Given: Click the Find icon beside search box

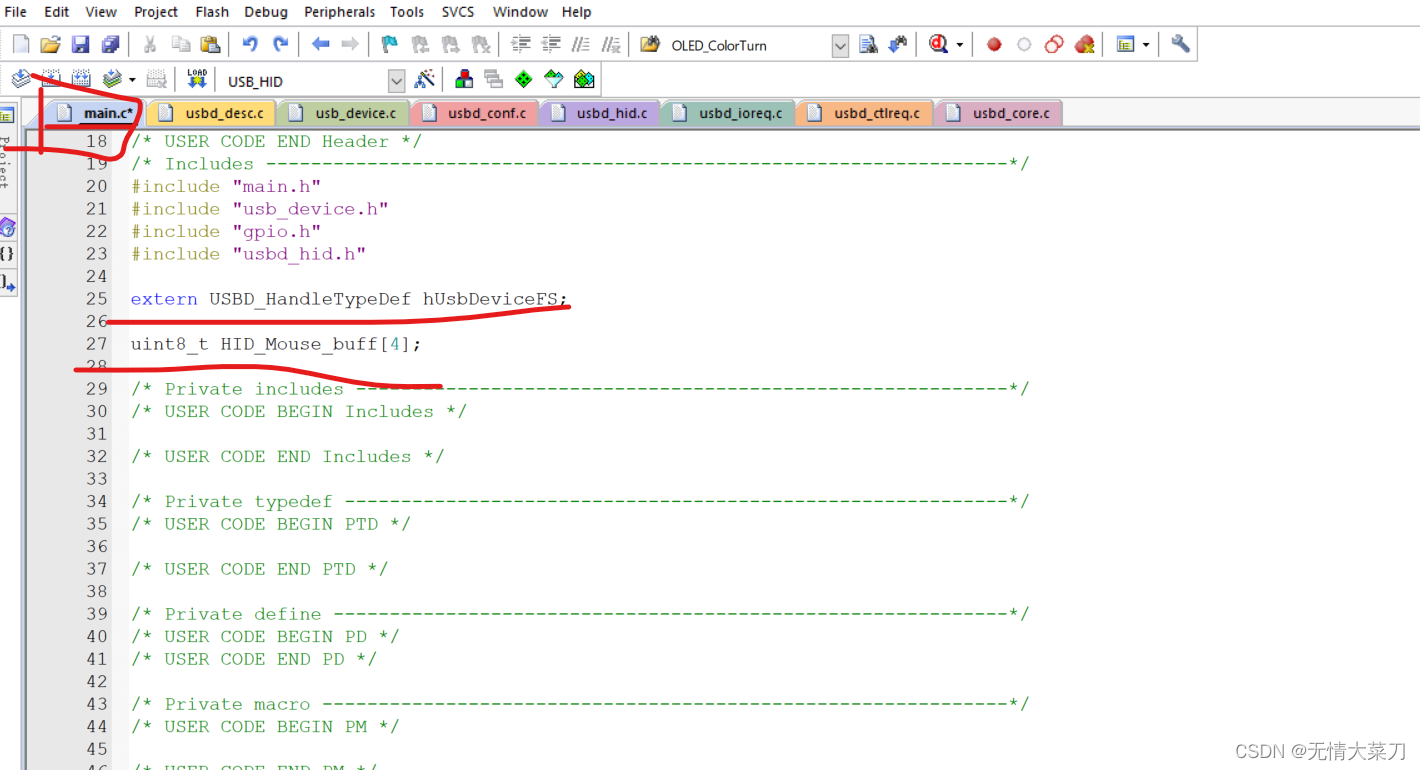Looking at the screenshot, I should coord(868,45).
